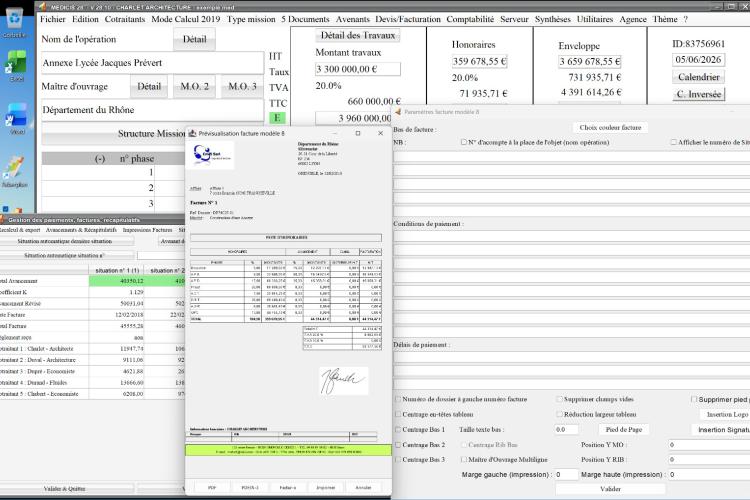Screen dimensions: 750x500
Task: Click the 'Marge gauche (impression)' input field
Action: (x=566, y=475)
